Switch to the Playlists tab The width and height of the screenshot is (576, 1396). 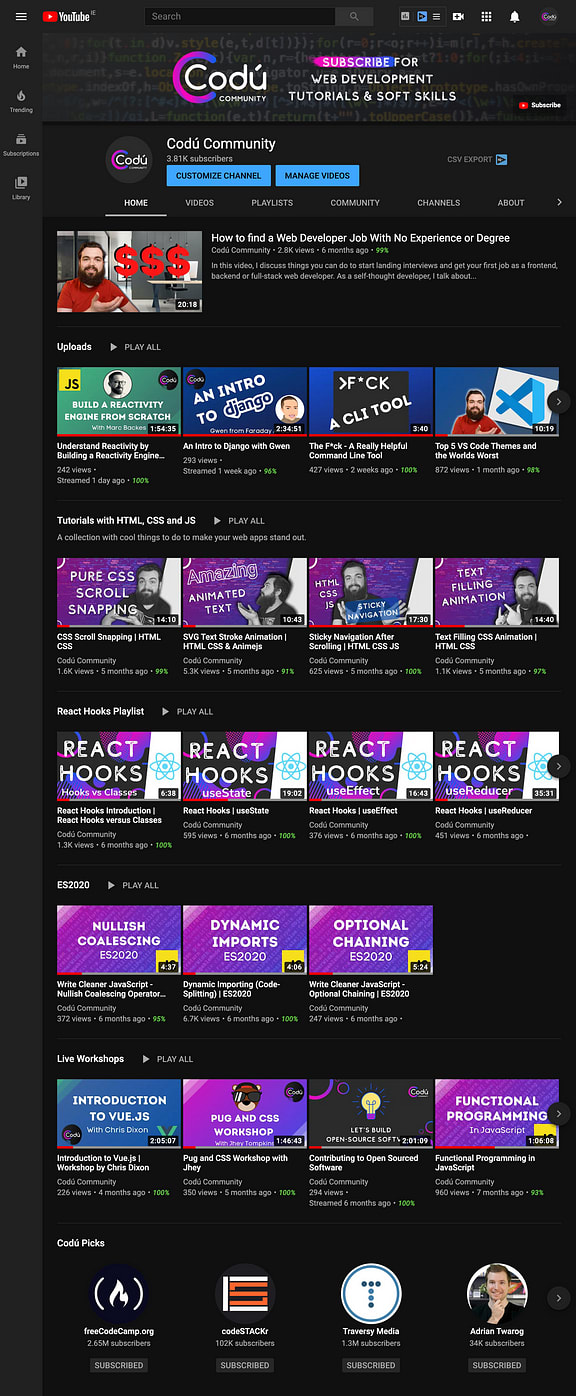click(x=272, y=203)
